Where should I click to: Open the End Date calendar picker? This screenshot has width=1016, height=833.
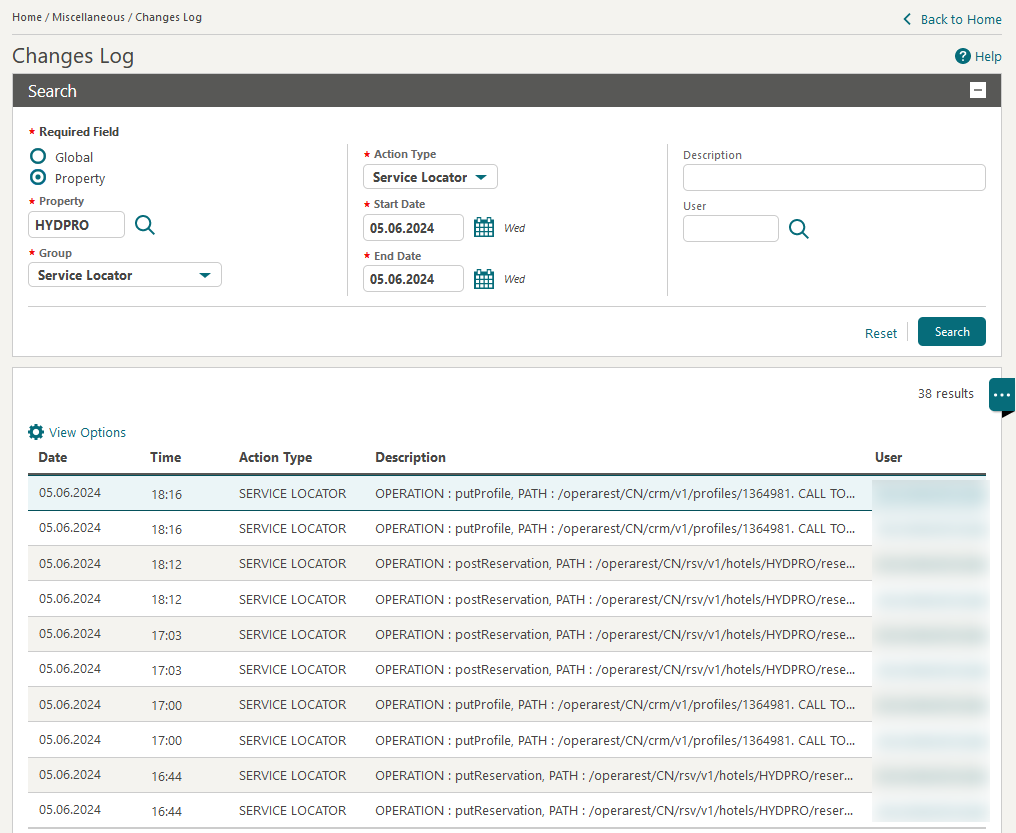point(484,279)
